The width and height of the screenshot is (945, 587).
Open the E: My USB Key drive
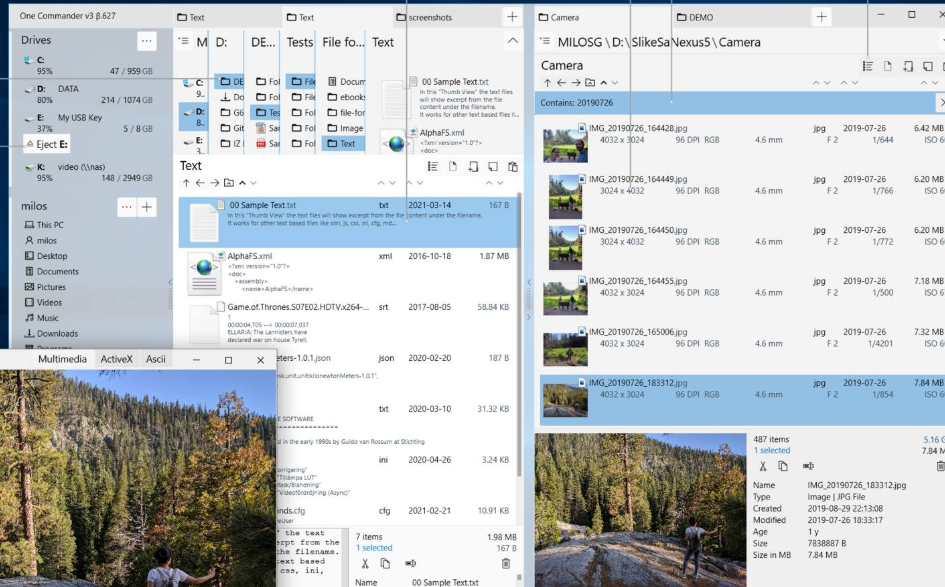pyautogui.click(x=88, y=123)
